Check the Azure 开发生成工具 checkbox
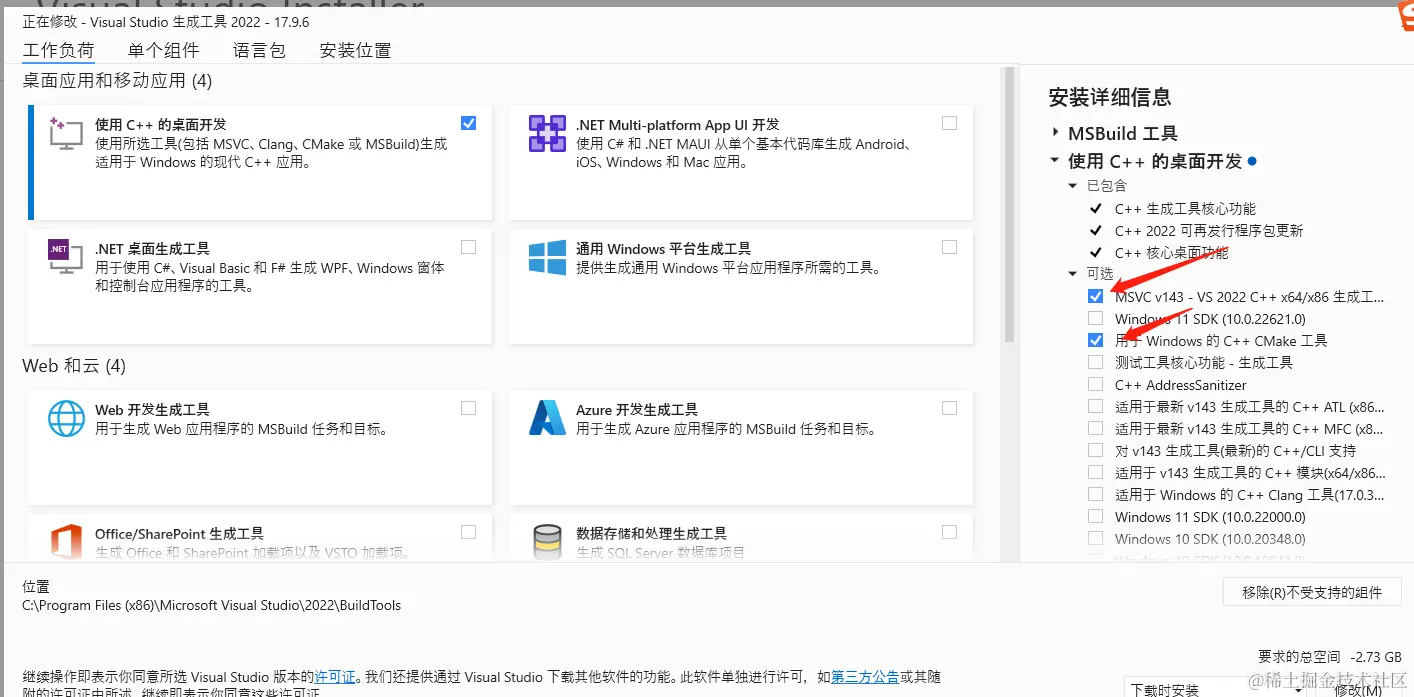The height and width of the screenshot is (697, 1414). coord(949,408)
